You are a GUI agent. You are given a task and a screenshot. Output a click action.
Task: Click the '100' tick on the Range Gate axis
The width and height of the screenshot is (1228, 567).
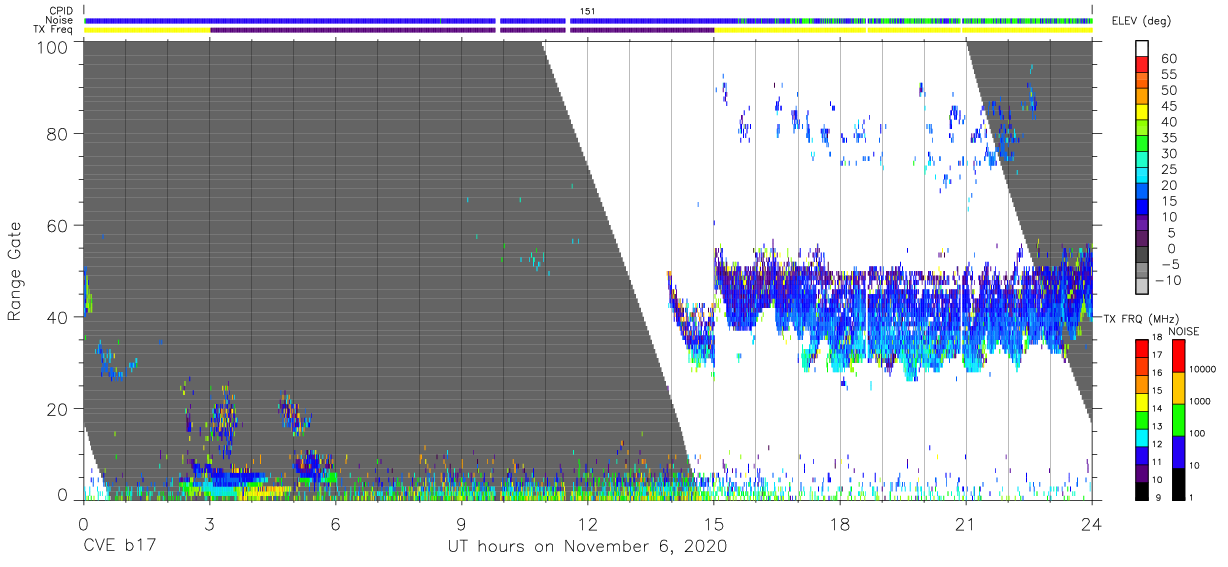pos(52,46)
